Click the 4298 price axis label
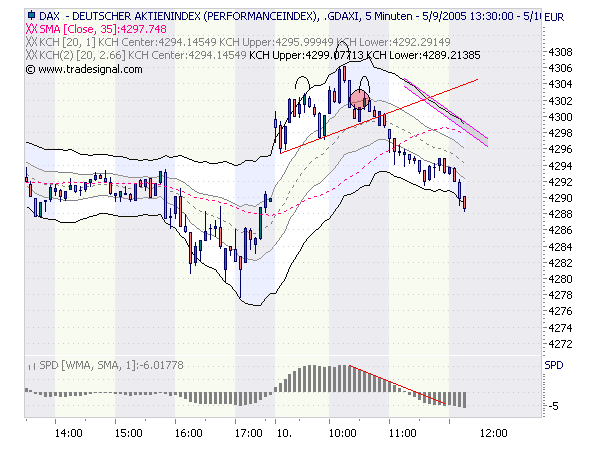The image size is (600, 450). tap(560, 133)
